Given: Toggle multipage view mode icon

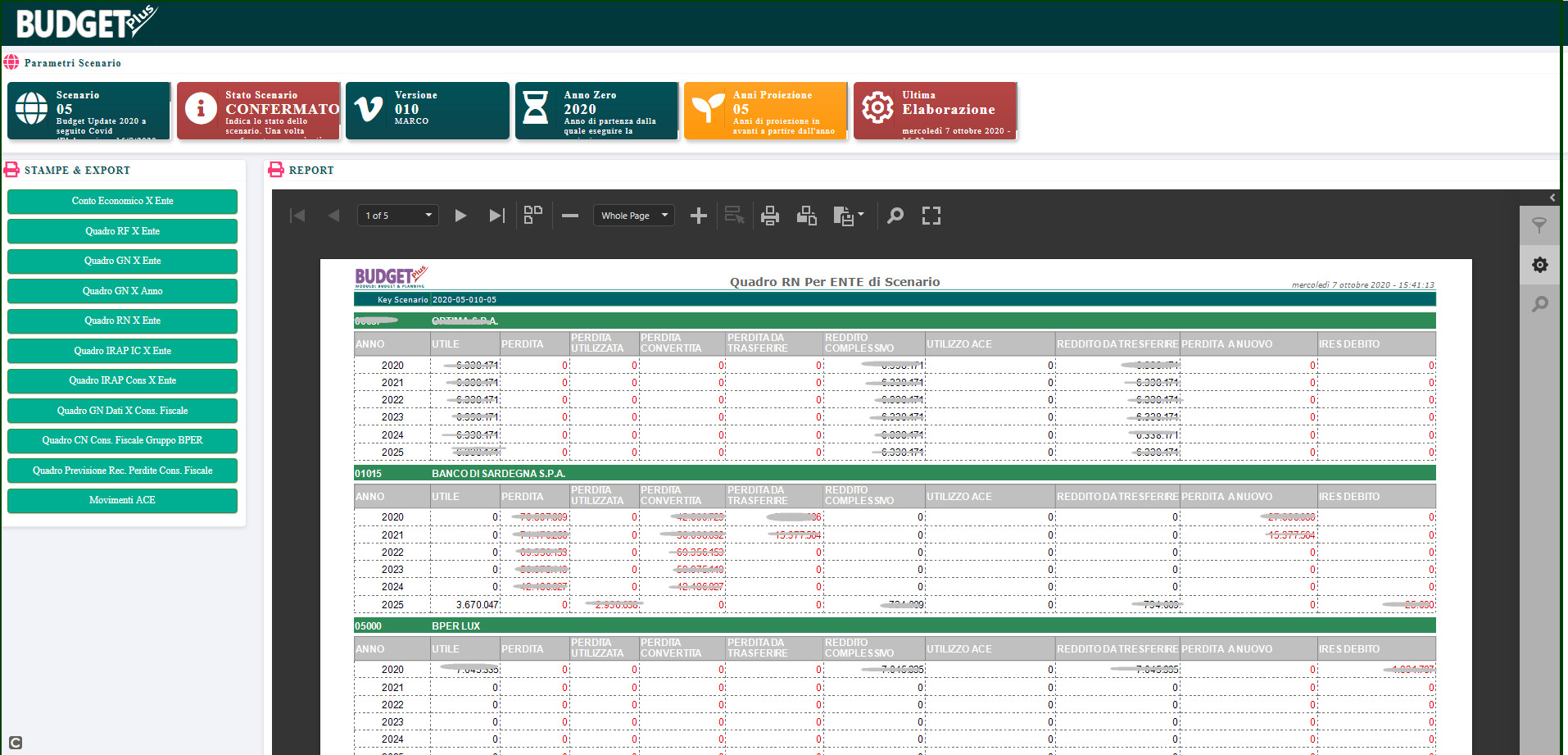Looking at the screenshot, I should [x=533, y=215].
